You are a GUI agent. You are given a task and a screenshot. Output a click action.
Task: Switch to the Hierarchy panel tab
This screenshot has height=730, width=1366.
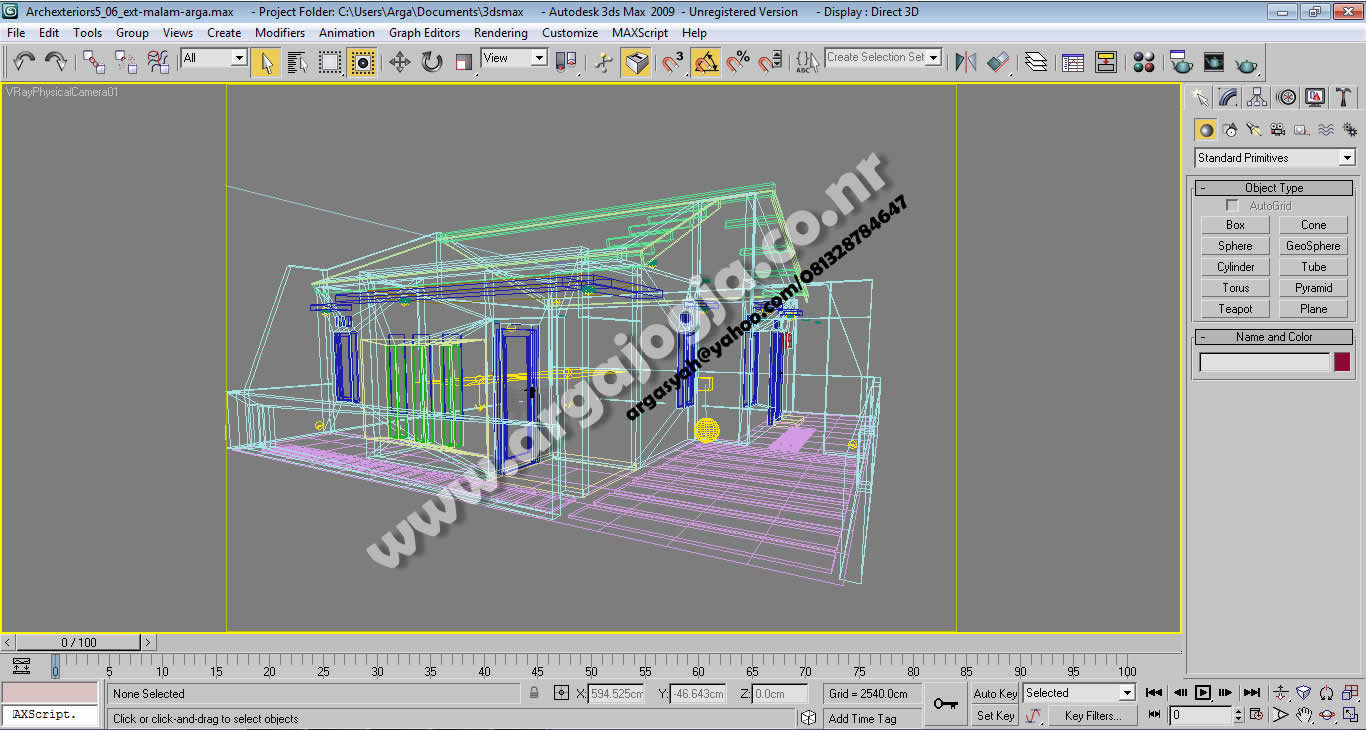click(1257, 97)
